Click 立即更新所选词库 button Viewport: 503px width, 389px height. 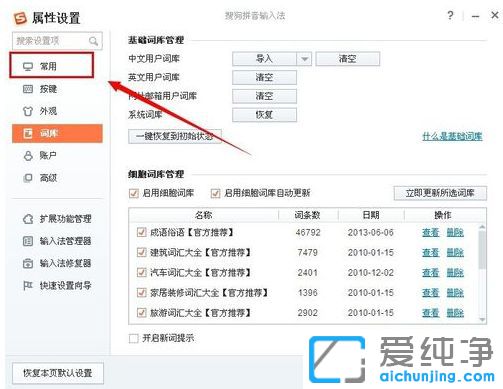[440, 193]
